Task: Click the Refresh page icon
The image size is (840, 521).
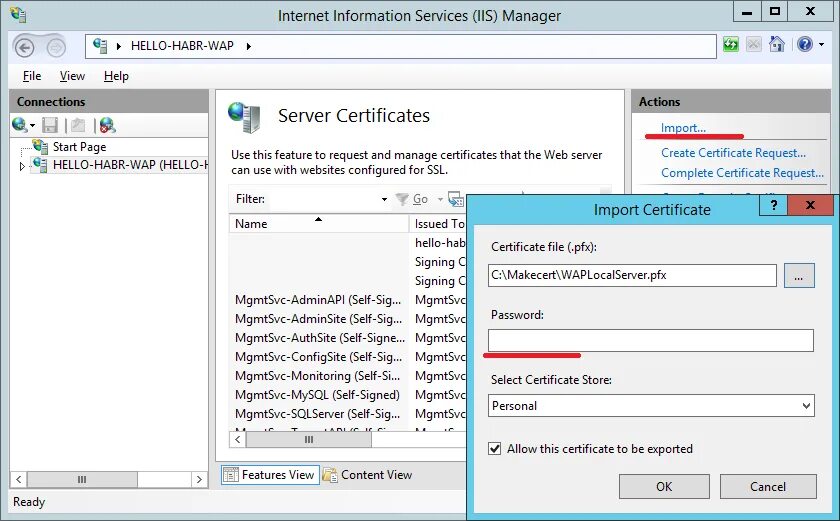Action: click(x=731, y=45)
